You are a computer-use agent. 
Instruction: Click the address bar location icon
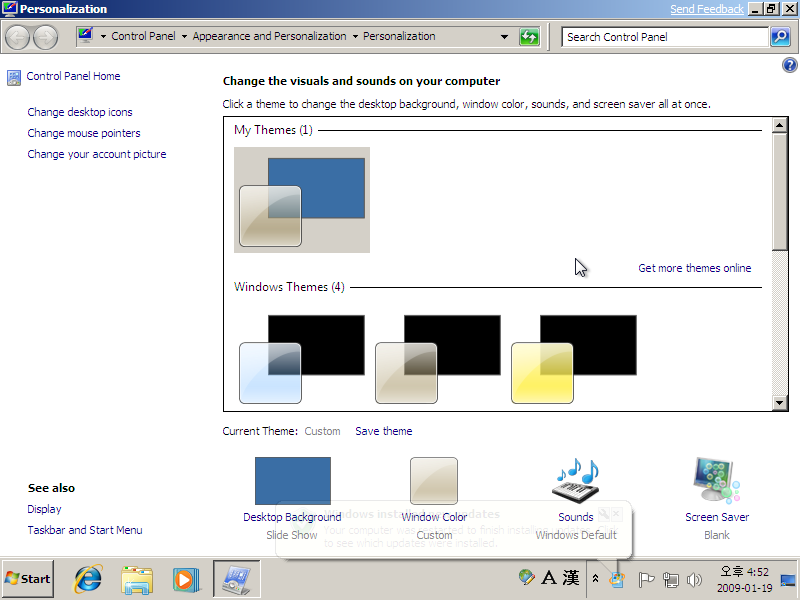coord(86,36)
